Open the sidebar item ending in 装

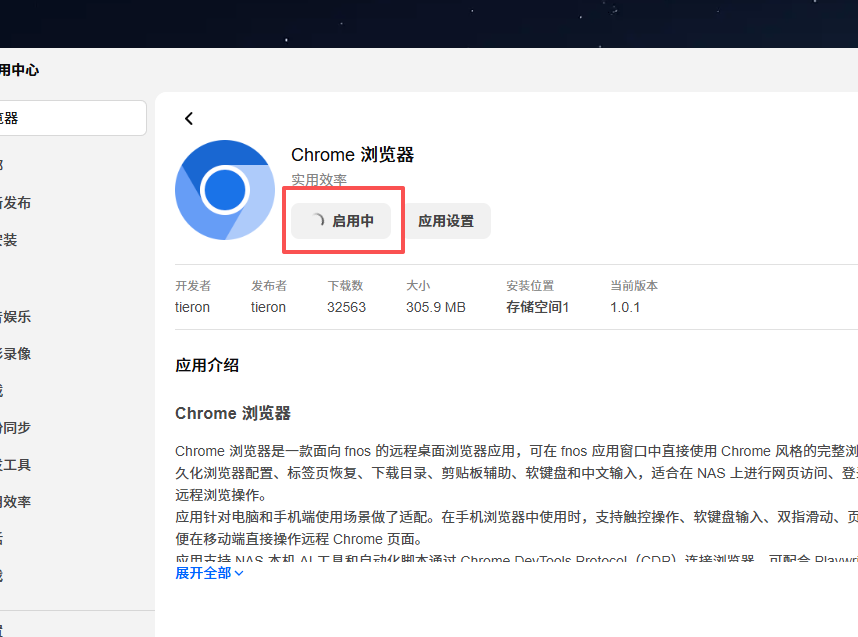tap(9, 240)
